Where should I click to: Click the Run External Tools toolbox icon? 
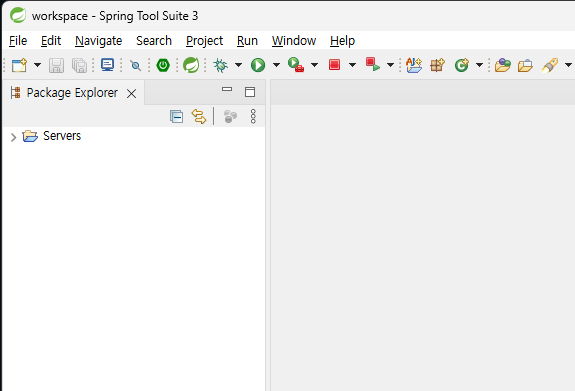tap(296, 65)
